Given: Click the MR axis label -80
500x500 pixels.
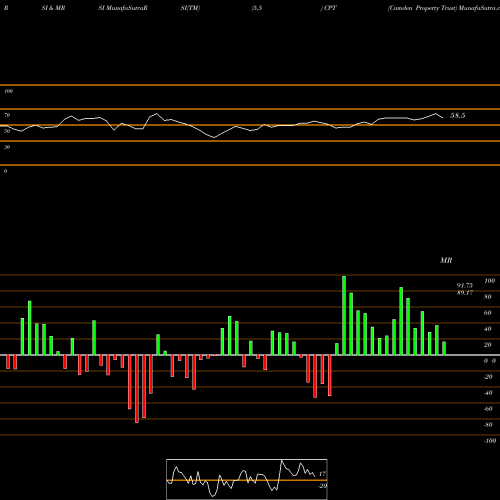Looking at the screenshot, I should [x=488, y=425].
